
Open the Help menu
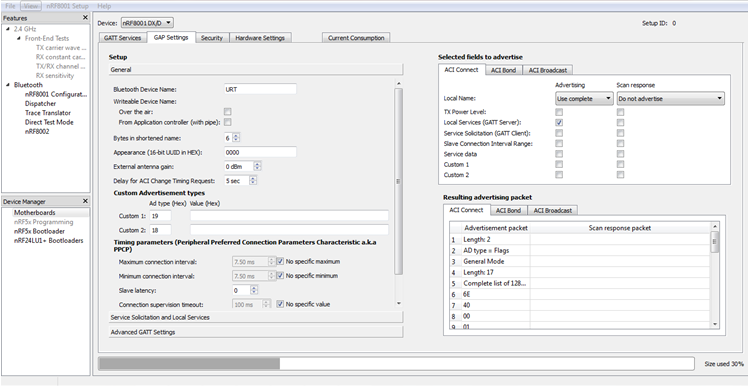pyautogui.click(x=104, y=6)
